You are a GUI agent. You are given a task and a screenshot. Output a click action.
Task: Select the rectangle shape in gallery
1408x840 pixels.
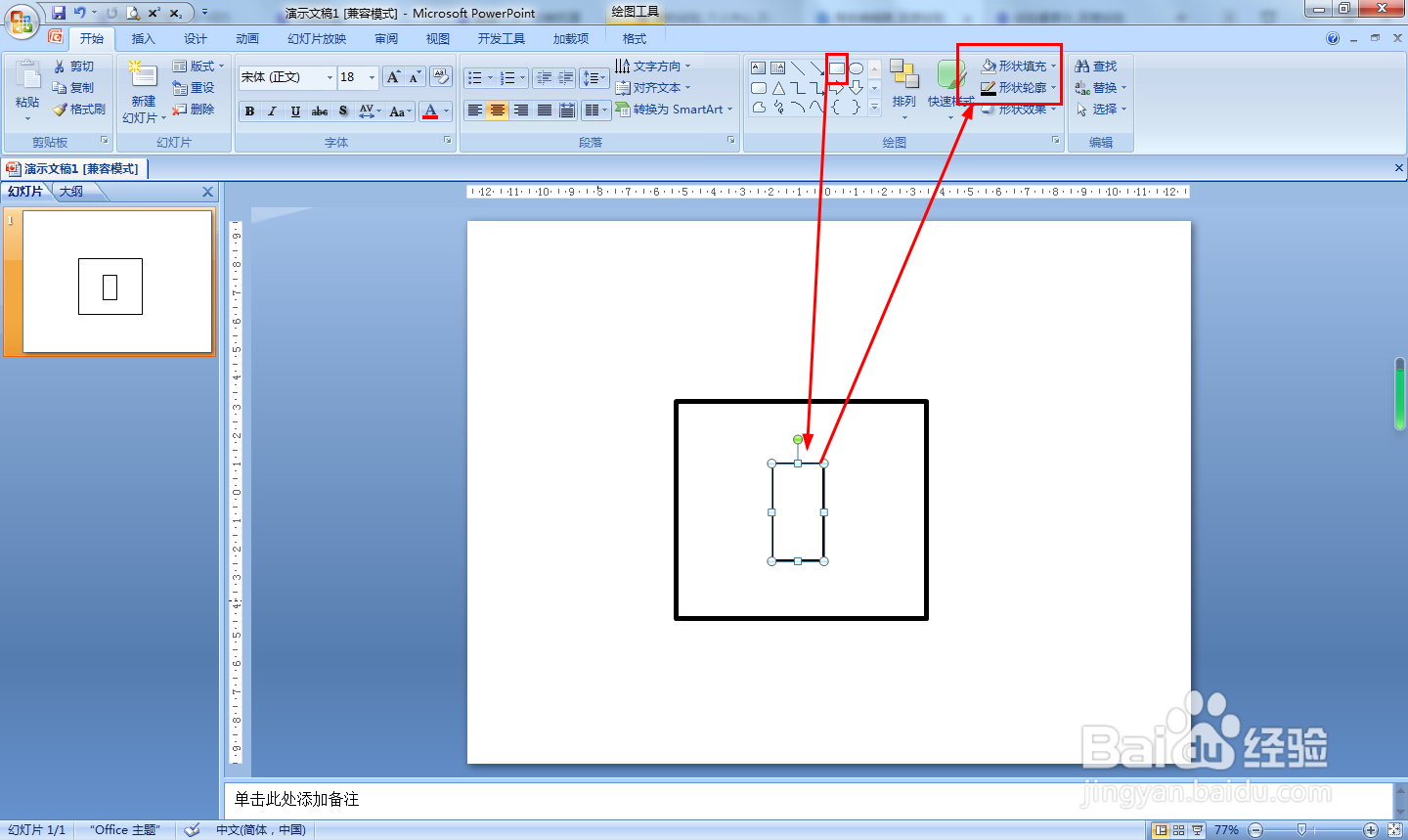pyautogui.click(x=837, y=68)
